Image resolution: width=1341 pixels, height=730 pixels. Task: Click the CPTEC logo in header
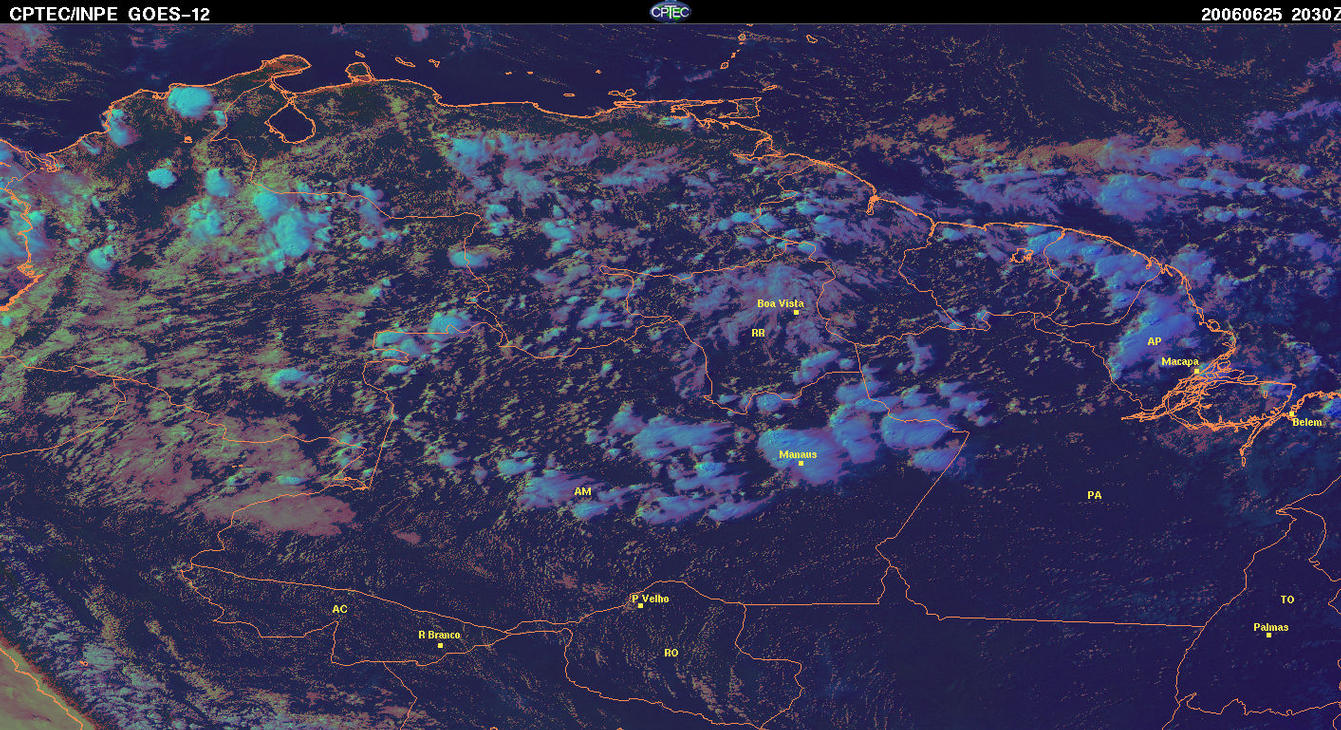[670, 11]
